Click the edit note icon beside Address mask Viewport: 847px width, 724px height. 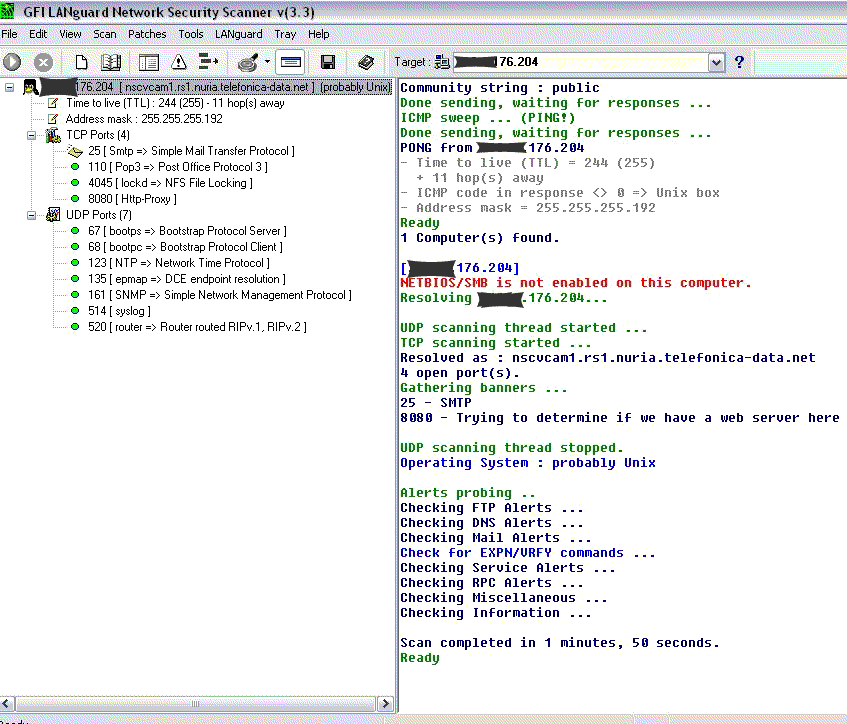52,119
